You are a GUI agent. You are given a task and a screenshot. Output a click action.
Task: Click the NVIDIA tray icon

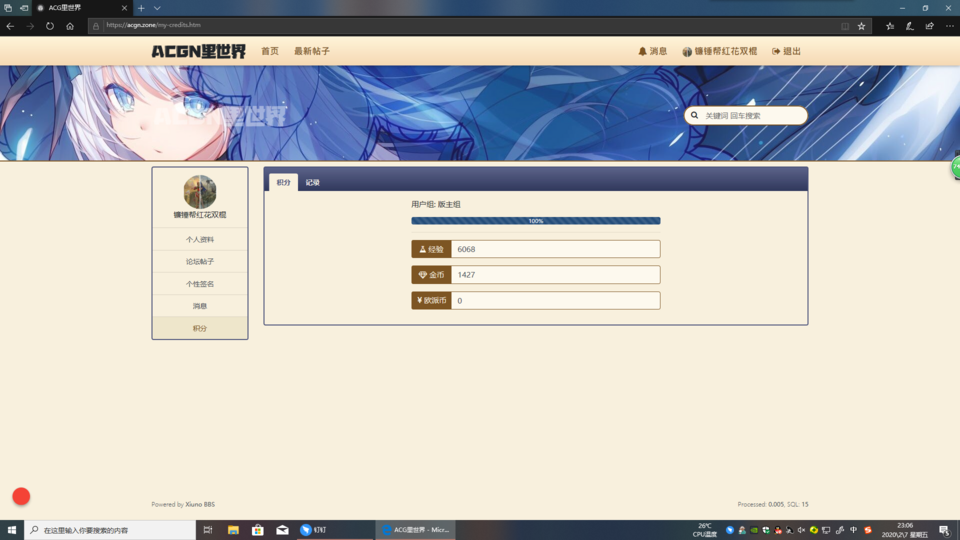[754, 530]
